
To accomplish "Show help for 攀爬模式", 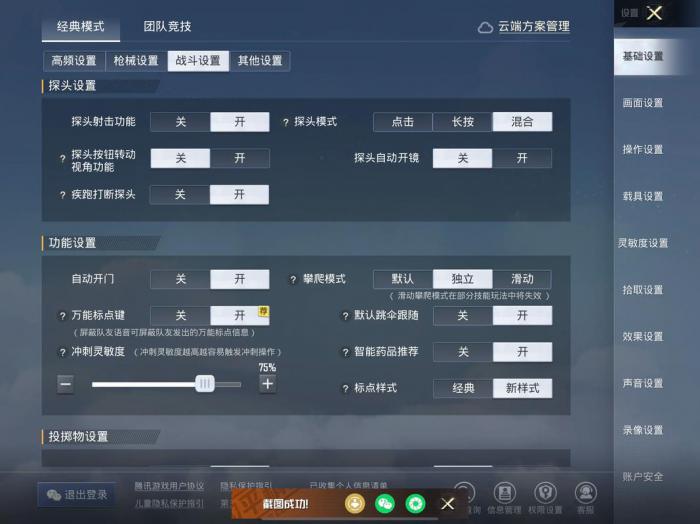I will tap(293, 280).
